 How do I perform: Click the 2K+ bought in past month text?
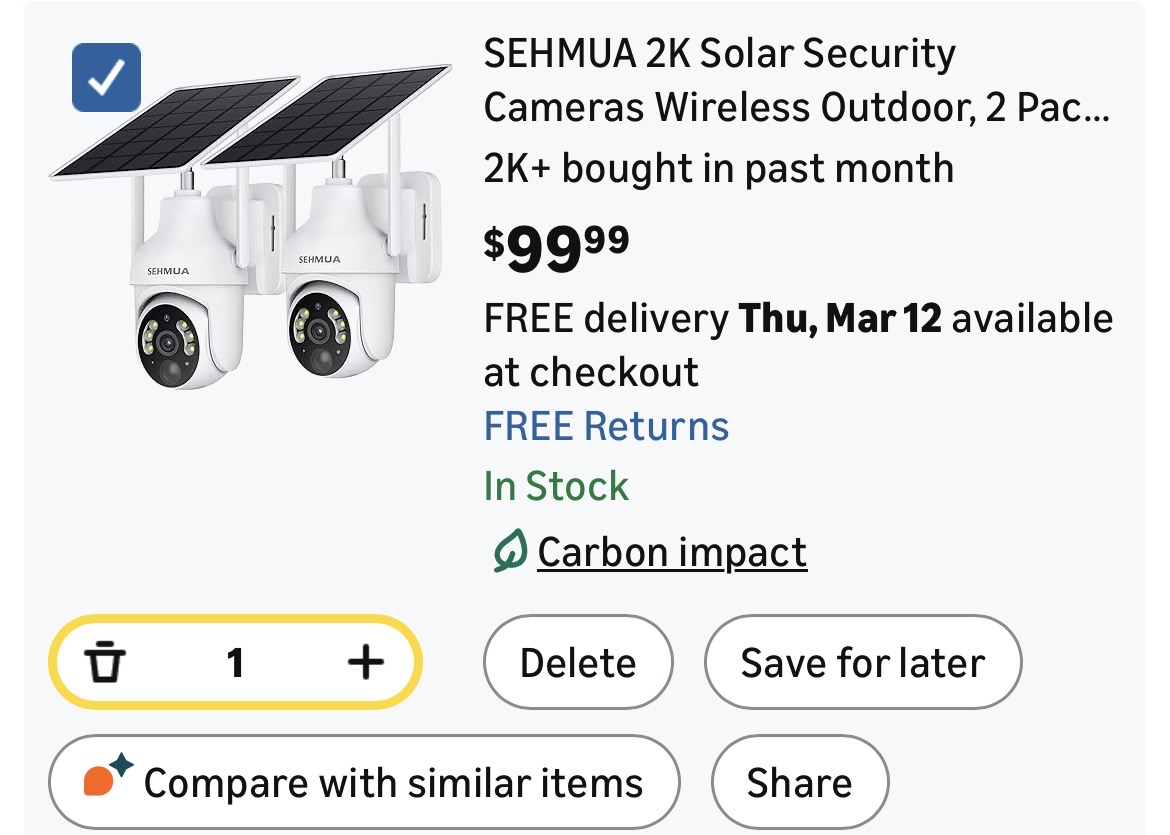pyautogui.click(x=718, y=168)
